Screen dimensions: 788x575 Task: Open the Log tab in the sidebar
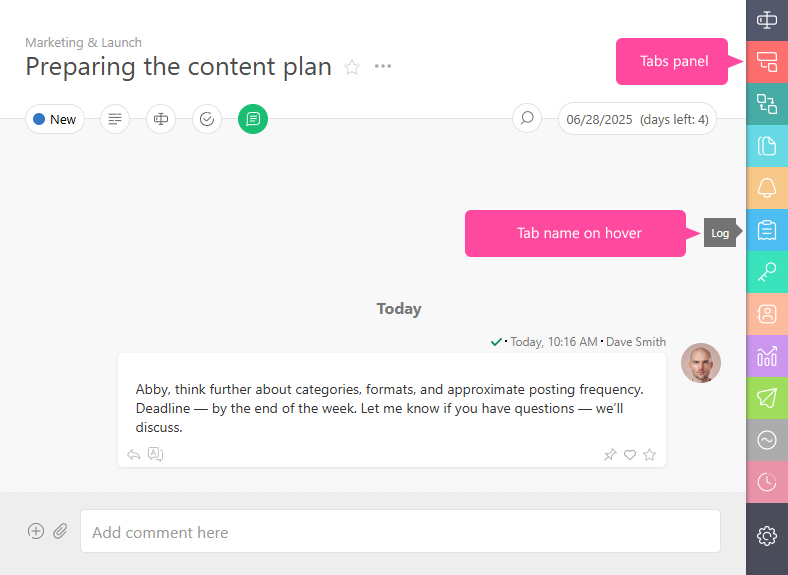coord(767,230)
